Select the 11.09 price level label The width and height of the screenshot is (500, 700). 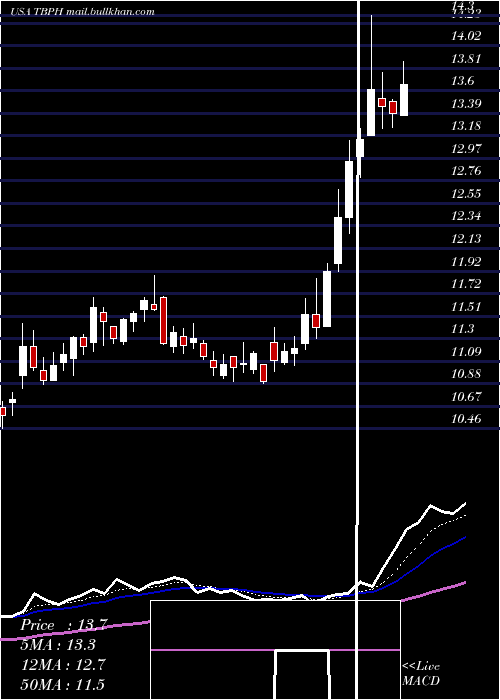(x=466, y=352)
